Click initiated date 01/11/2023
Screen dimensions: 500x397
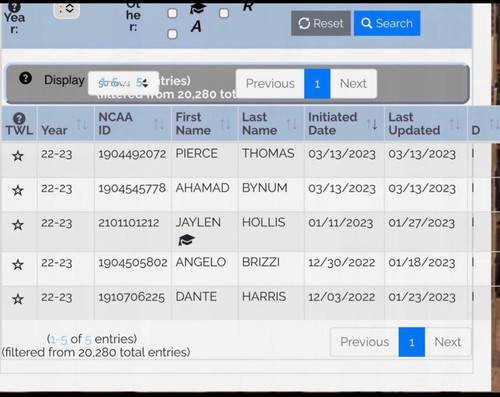341,223
